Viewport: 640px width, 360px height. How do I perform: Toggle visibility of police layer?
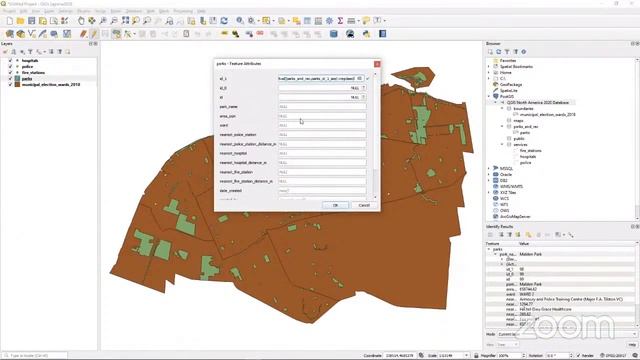click(10, 67)
